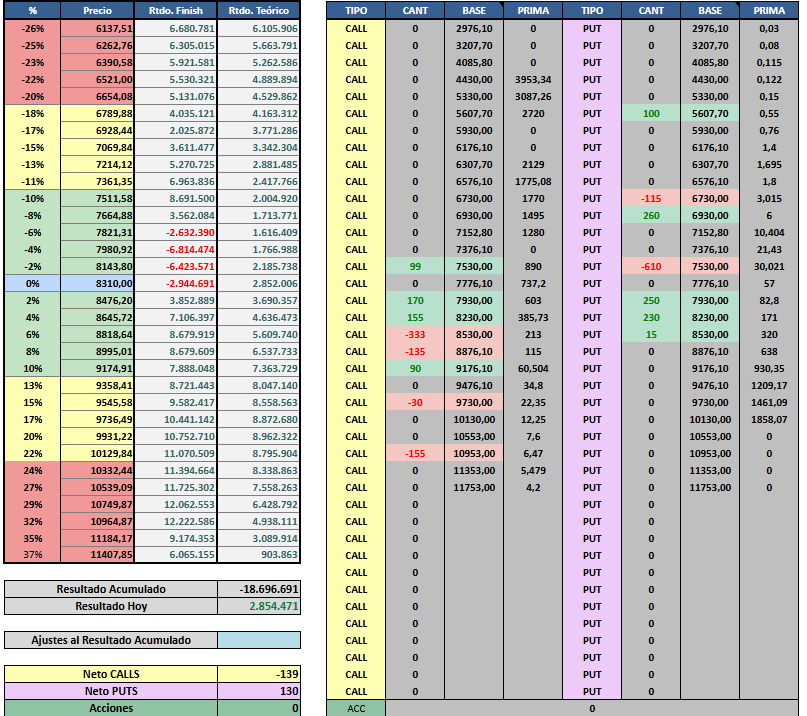807x716 pixels.
Task: Click the 'Ajustes al Resultado Acumulado' label
Action: [111, 640]
